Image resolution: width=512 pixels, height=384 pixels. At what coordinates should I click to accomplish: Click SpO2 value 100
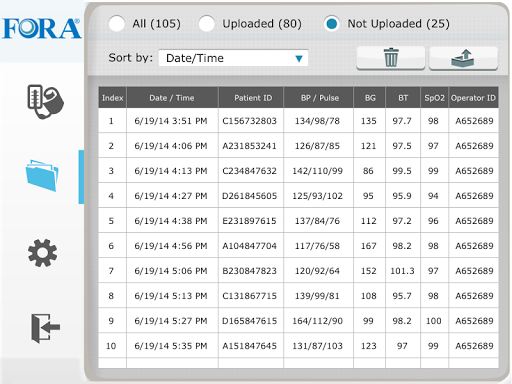point(434,321)
